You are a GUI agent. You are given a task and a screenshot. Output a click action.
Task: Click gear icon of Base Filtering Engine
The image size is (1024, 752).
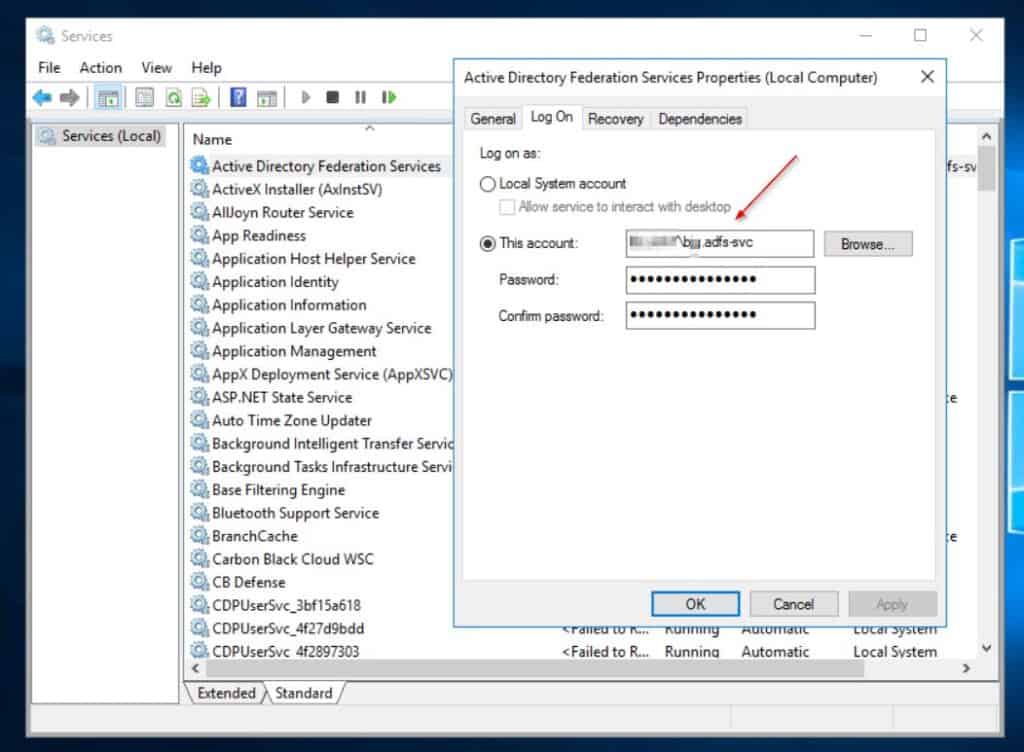(199, 490)
